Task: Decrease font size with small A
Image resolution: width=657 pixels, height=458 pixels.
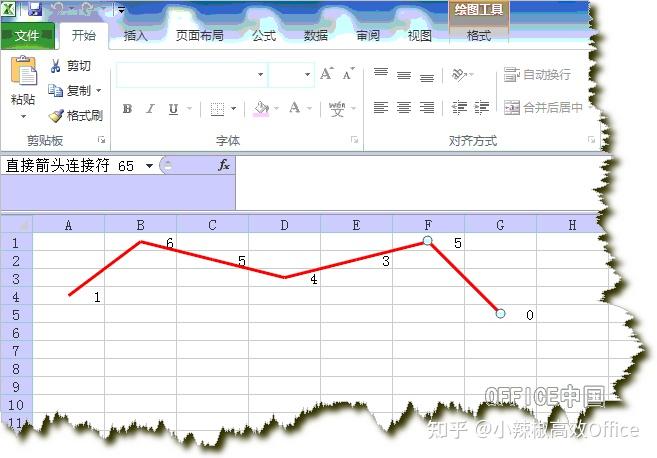Action: pyautogui.click(x=348, y=74)
